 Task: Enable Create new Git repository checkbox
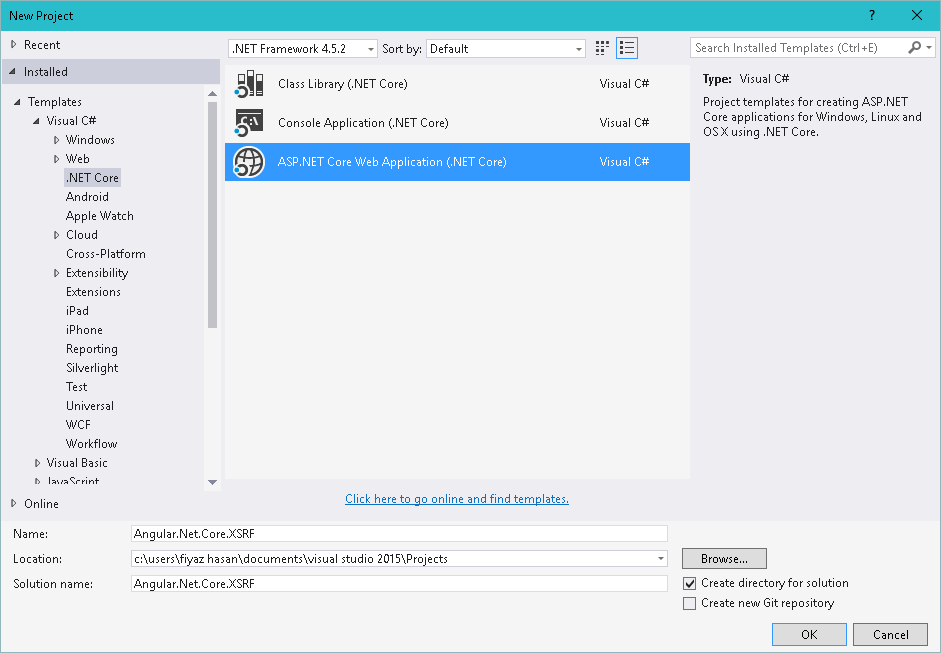(x=690, y=603)
